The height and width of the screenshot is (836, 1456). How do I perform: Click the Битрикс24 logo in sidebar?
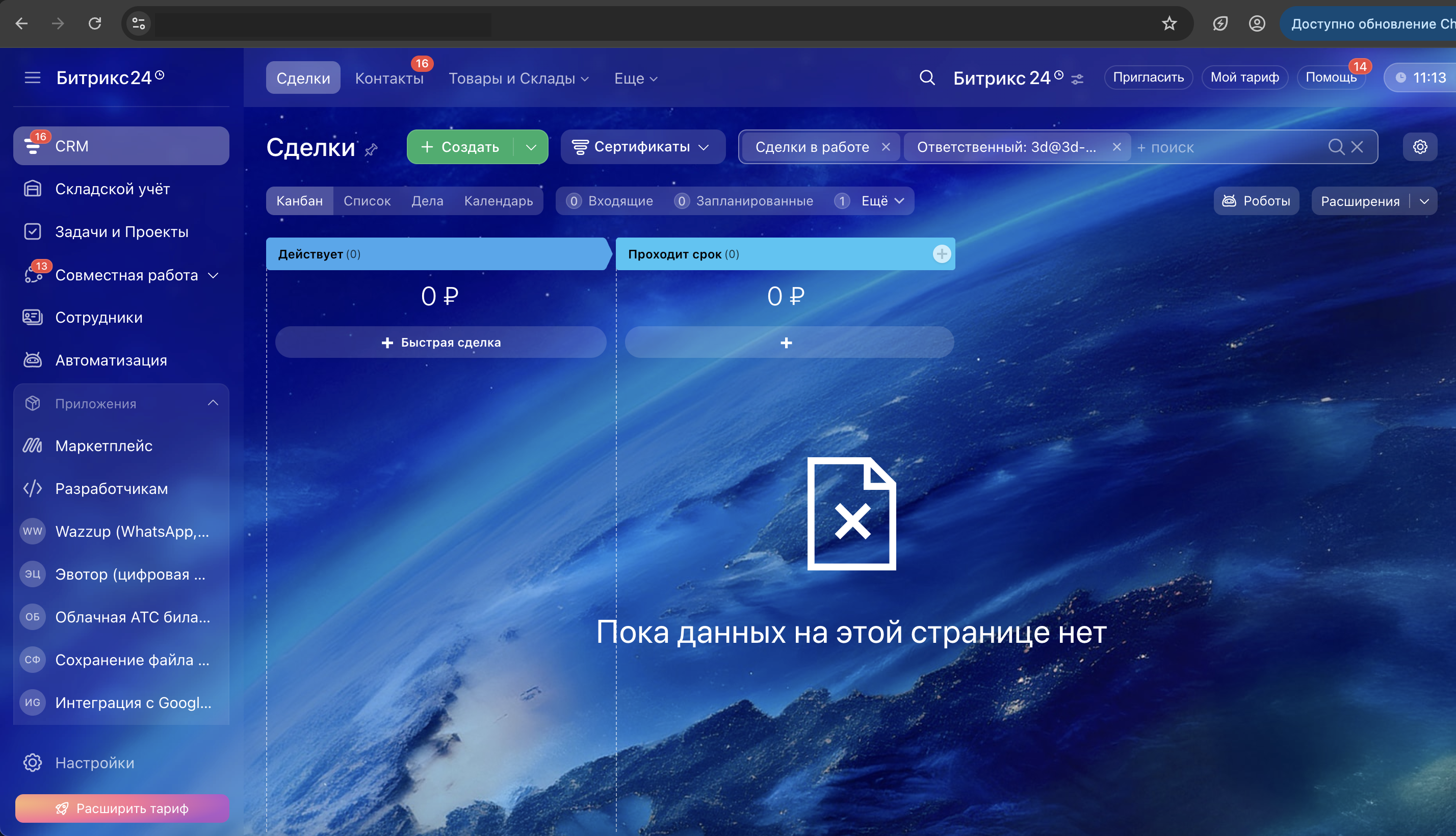coord(110,77)
